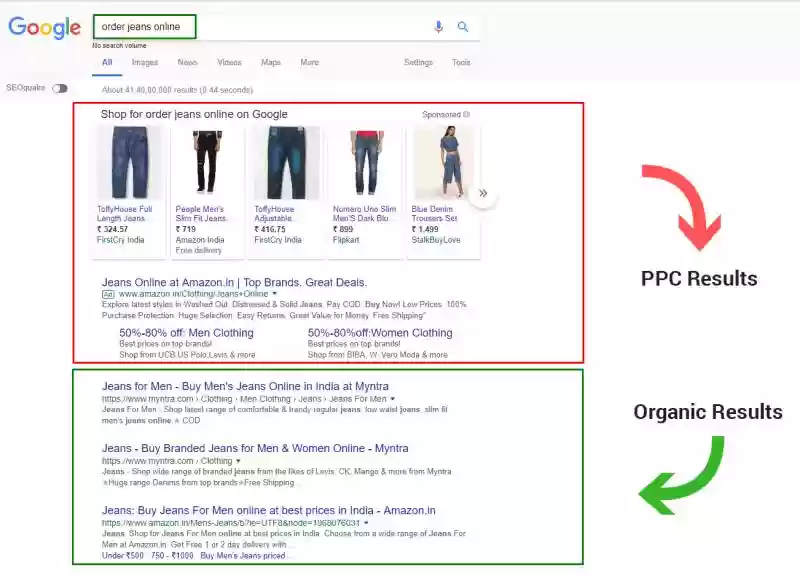Click the magnifier search icon
The height and width of the screenshot is (575, 800).
tap(463, 27)
